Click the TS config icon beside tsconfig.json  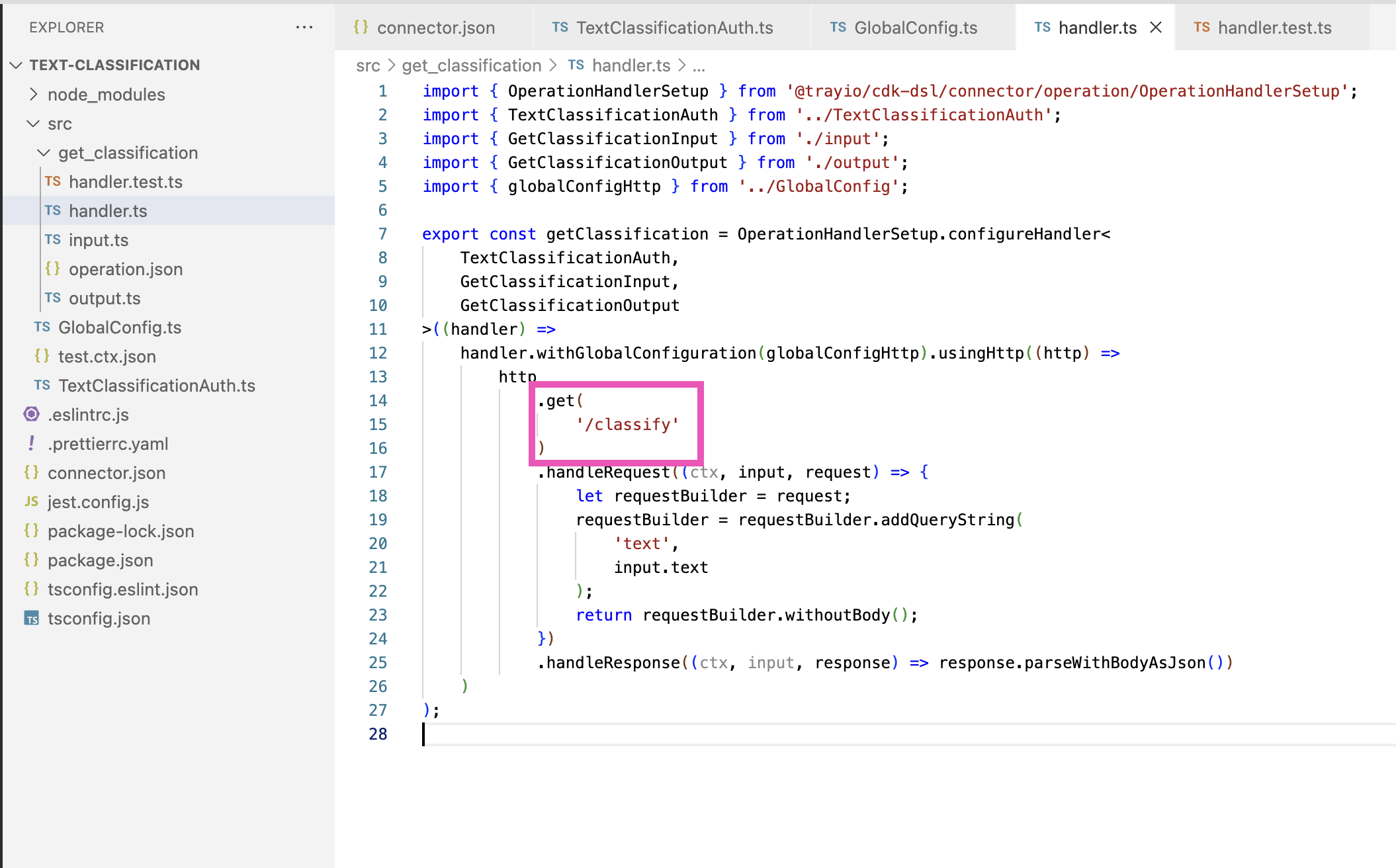pos(31,619)
